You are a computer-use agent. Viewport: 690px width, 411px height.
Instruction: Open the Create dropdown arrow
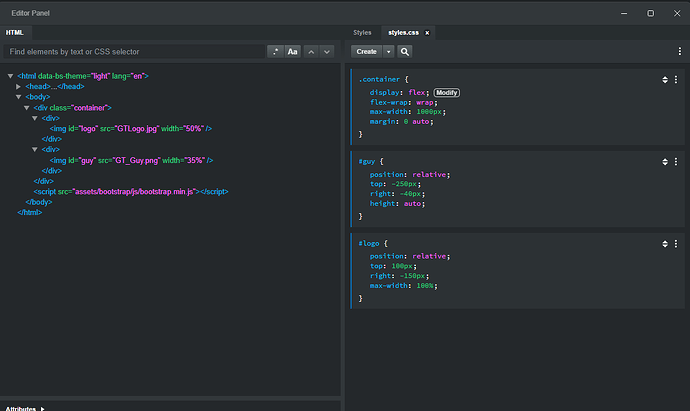(x=389, y=51)
